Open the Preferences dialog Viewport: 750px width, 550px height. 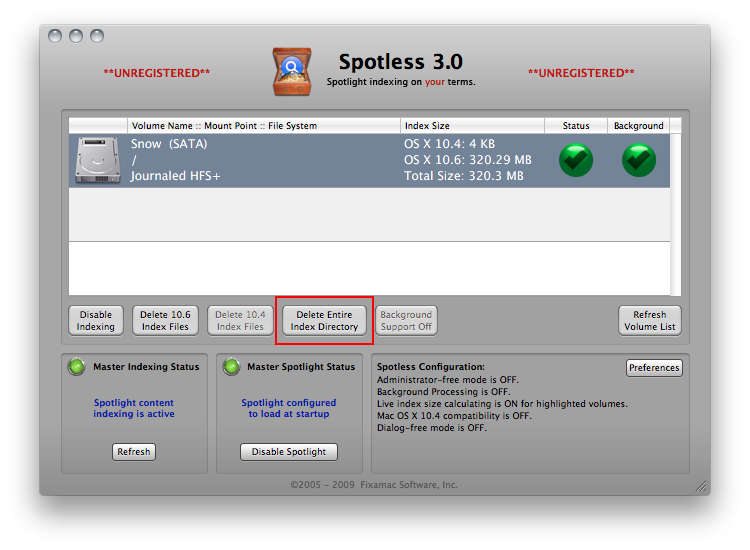coord(654,368)
